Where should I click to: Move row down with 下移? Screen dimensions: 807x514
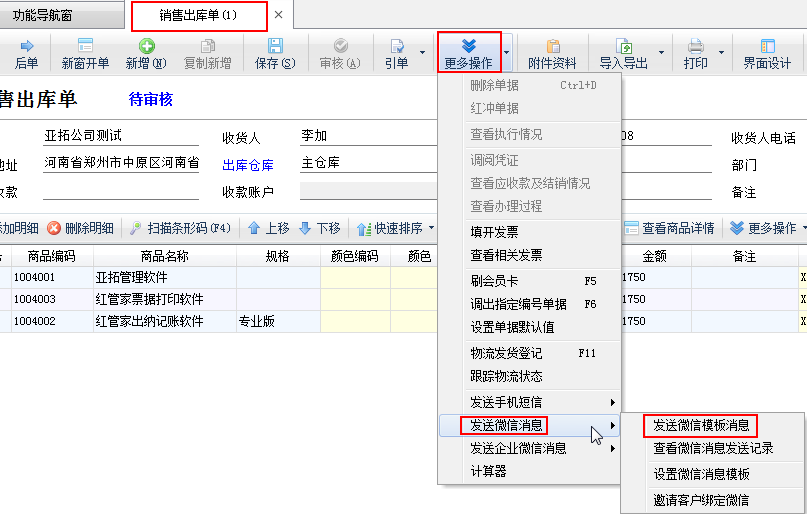click(x=305, y=228)
